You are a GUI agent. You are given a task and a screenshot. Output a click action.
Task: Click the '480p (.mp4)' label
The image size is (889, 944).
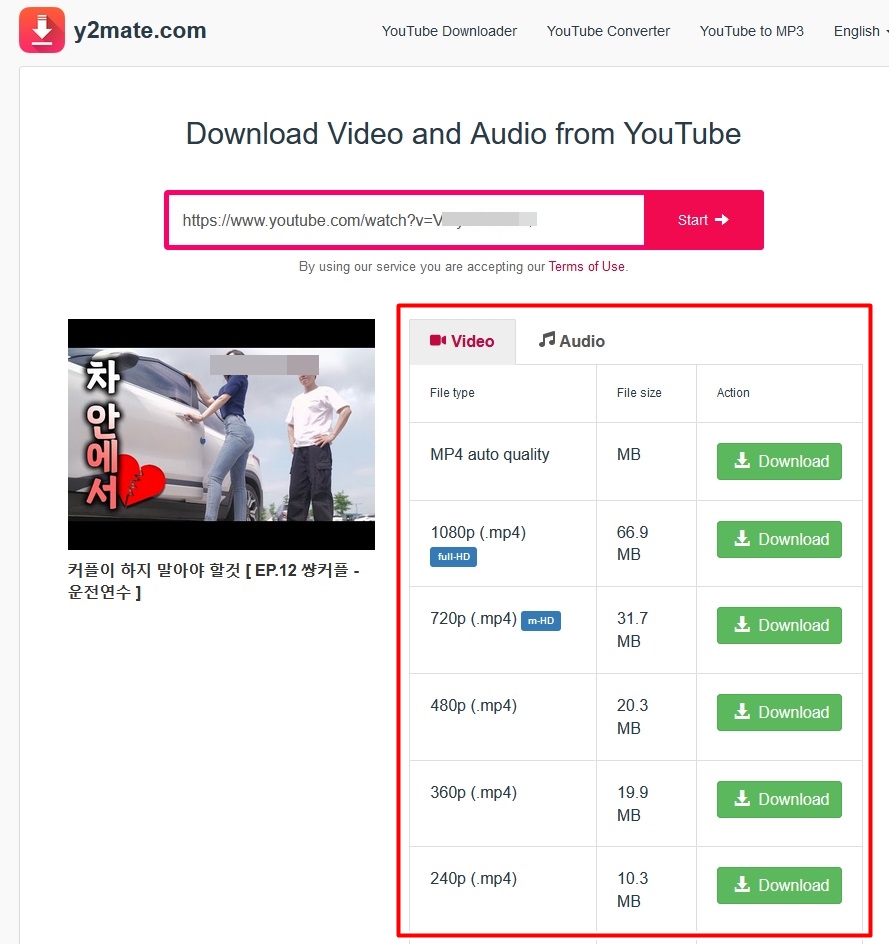(x=473, y=706)
